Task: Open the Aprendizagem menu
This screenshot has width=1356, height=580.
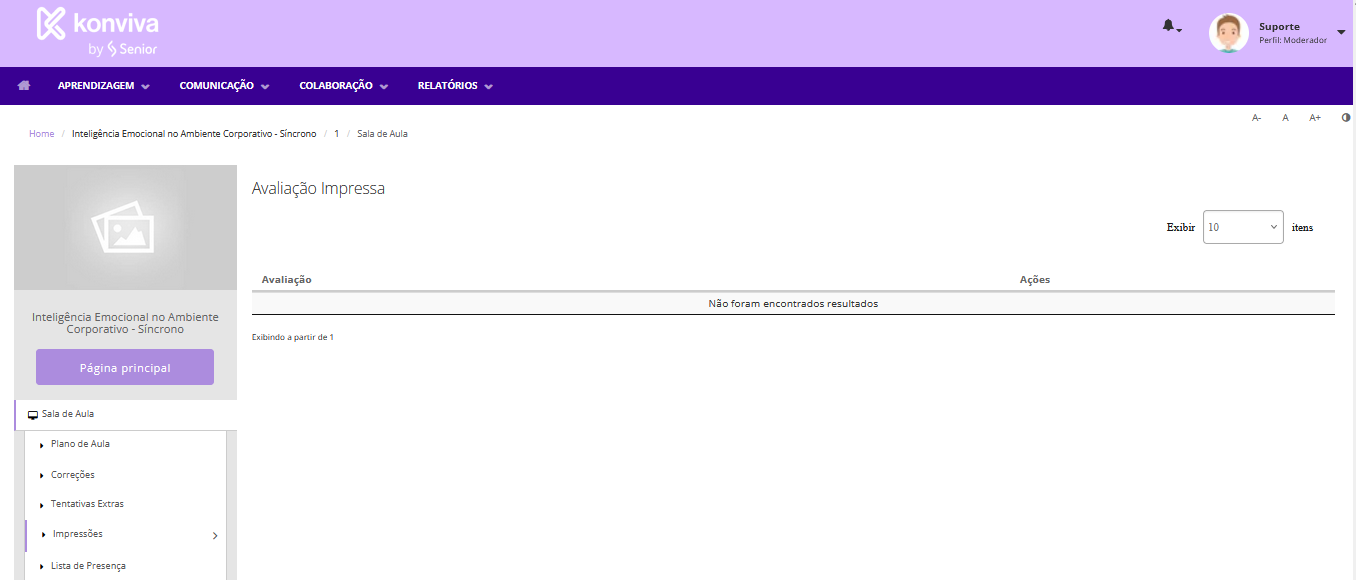Action: (104, 86)
